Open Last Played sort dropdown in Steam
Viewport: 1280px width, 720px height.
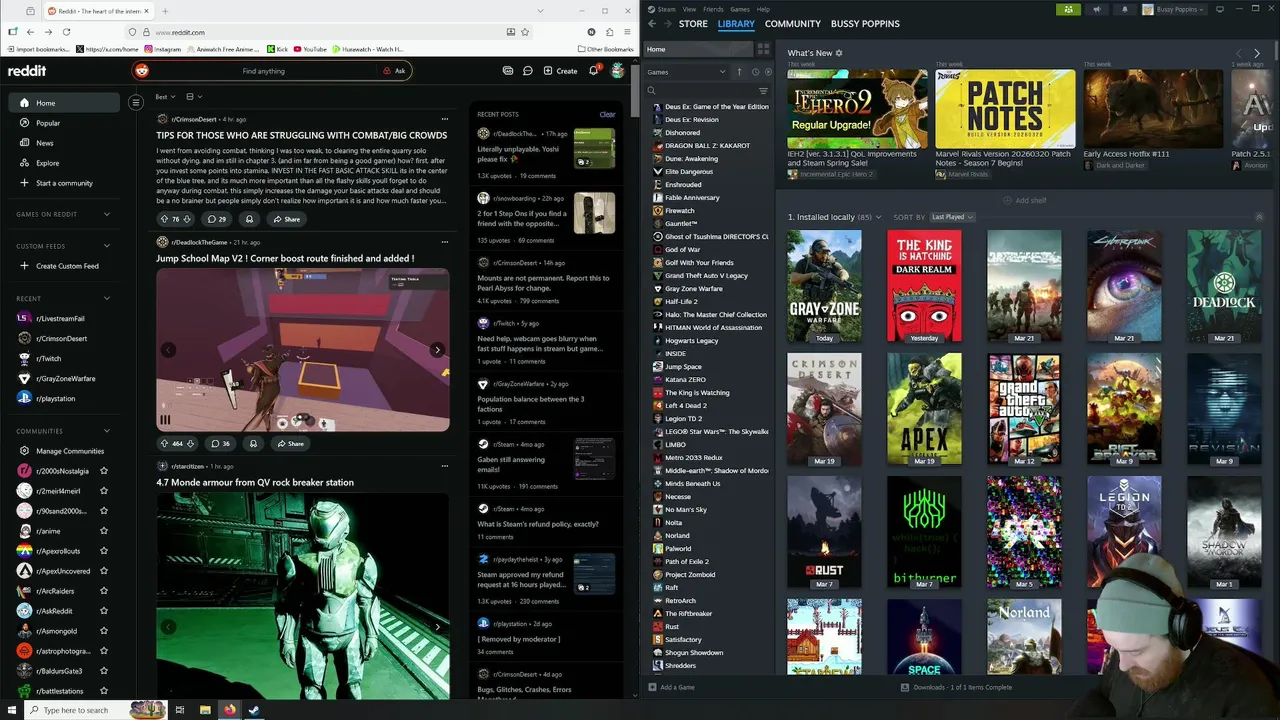953,217
